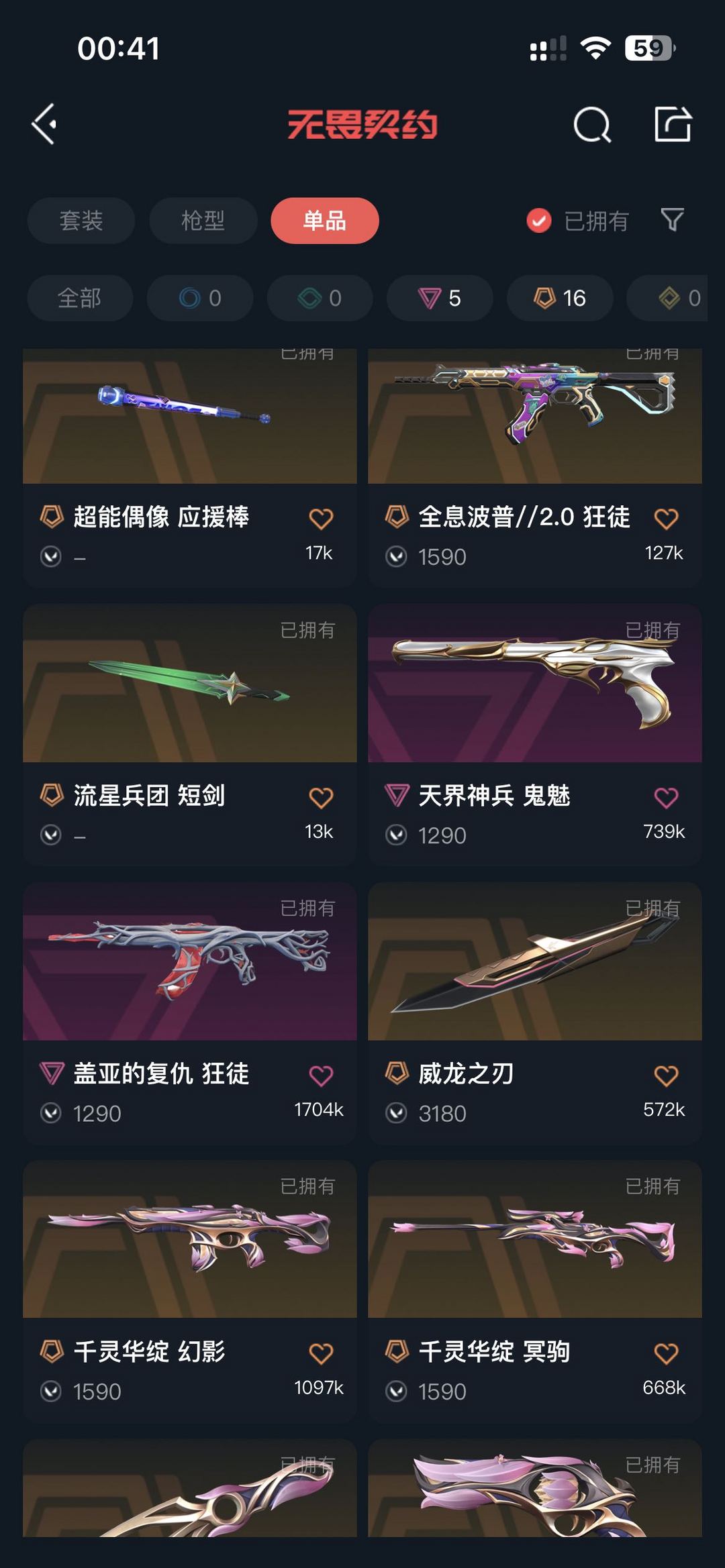Select the 单品 tab

325,221
